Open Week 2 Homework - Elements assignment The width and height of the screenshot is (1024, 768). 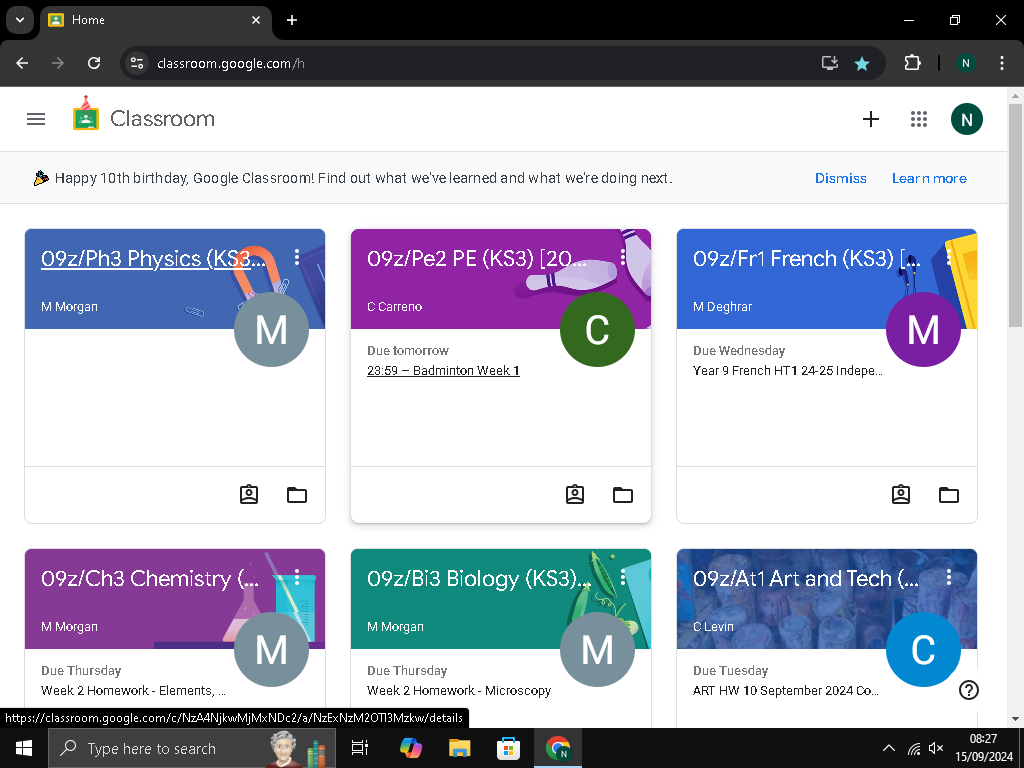(x=133, y=690)
